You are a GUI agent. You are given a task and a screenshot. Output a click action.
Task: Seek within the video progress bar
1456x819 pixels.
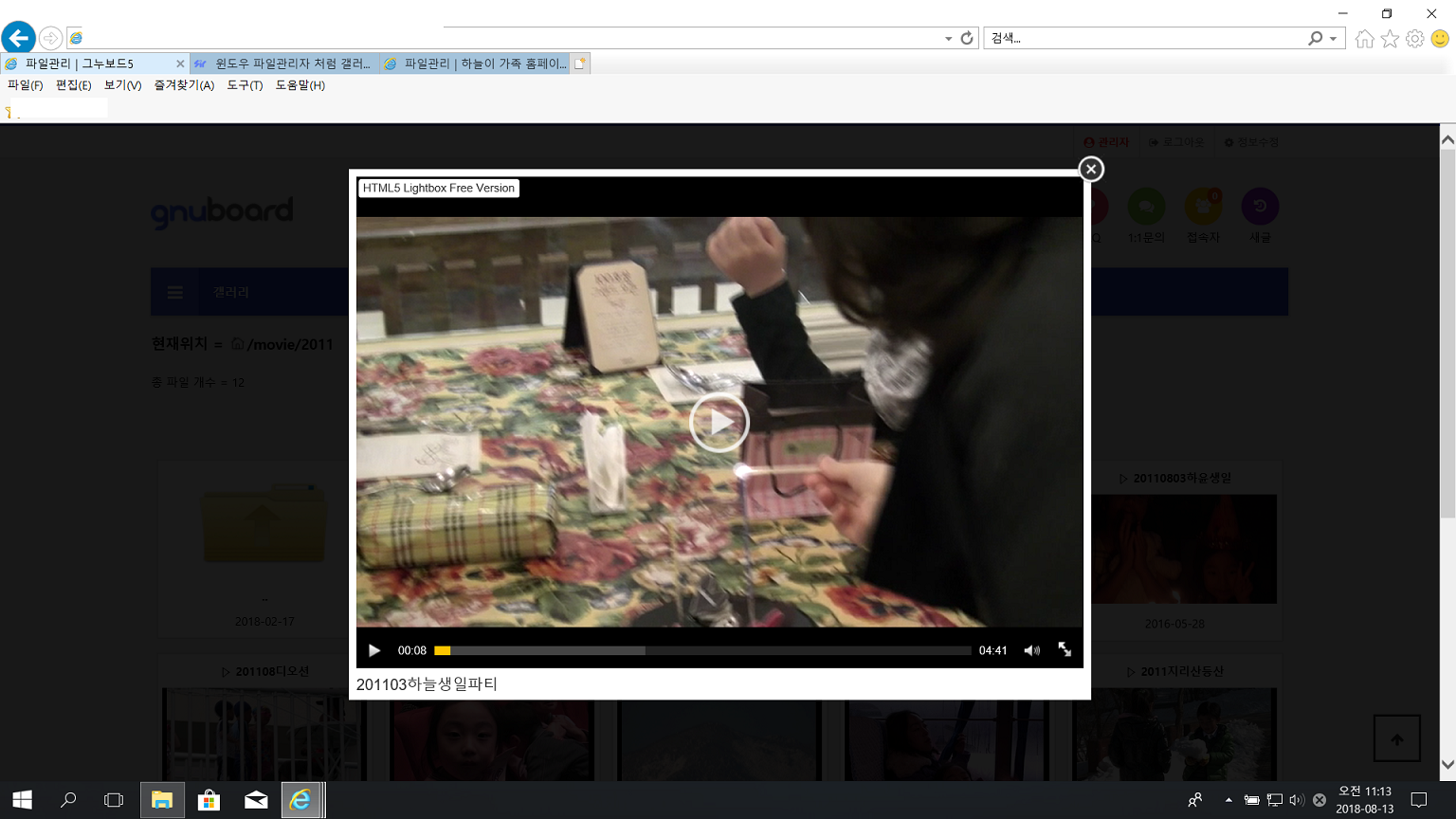(701, 650)
